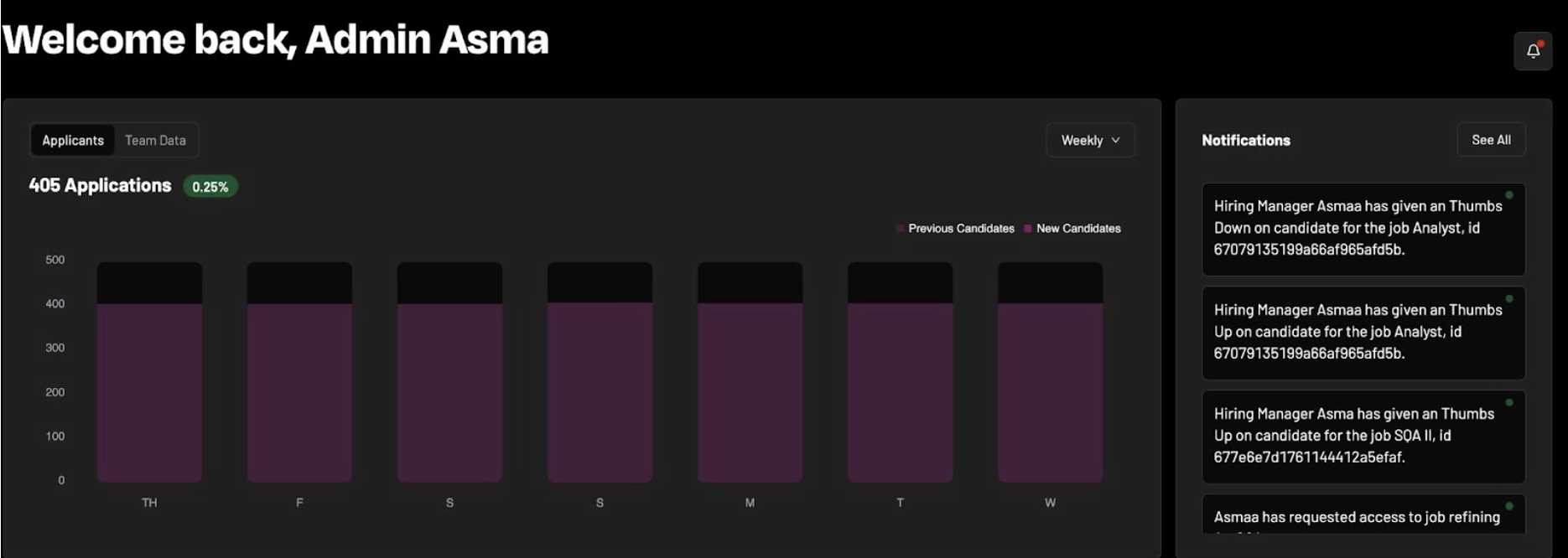Open the Weekly period dropdown

[1090, 140]
